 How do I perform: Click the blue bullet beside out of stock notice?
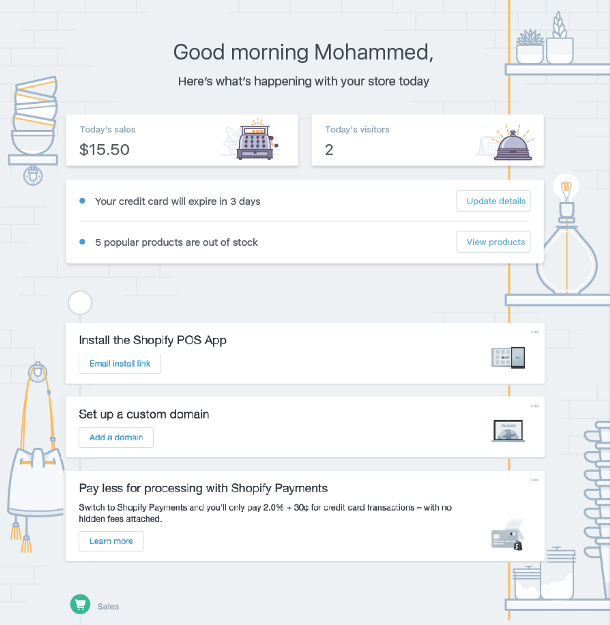coord(82,242)
